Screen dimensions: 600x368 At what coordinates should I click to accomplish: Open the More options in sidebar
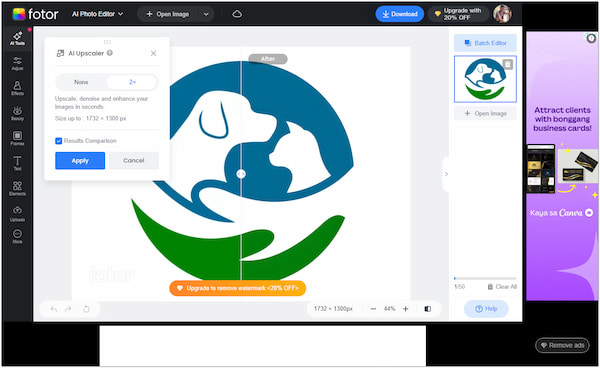click(x=17, y=236)
